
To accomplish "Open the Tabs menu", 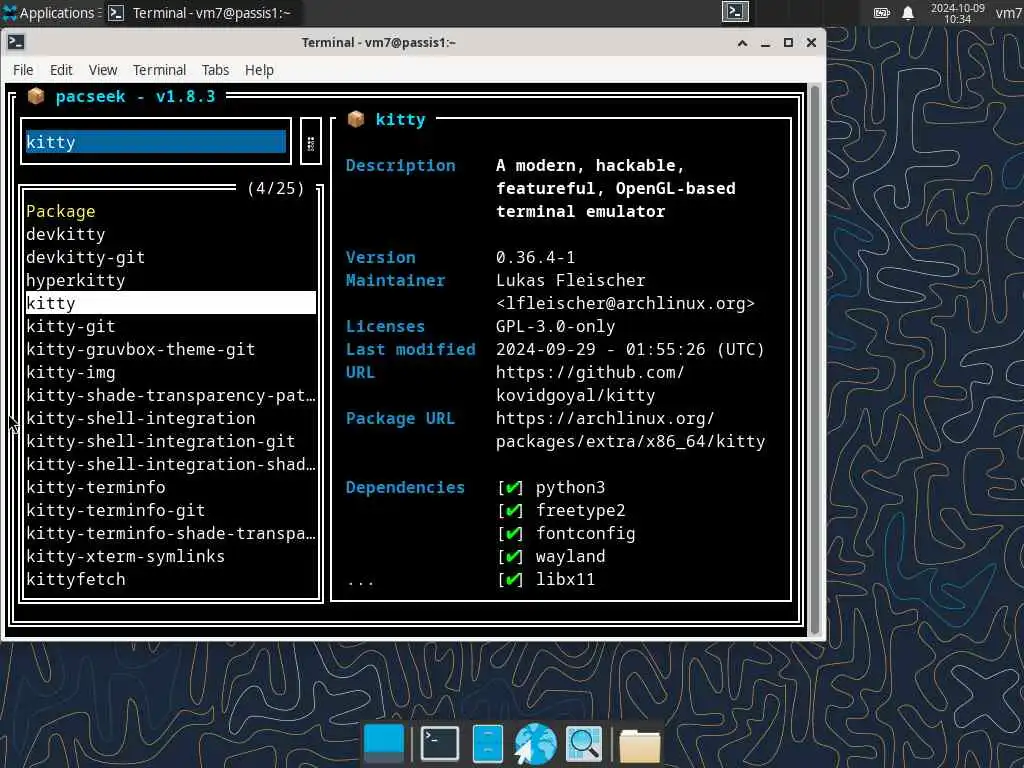I will 215,70.
